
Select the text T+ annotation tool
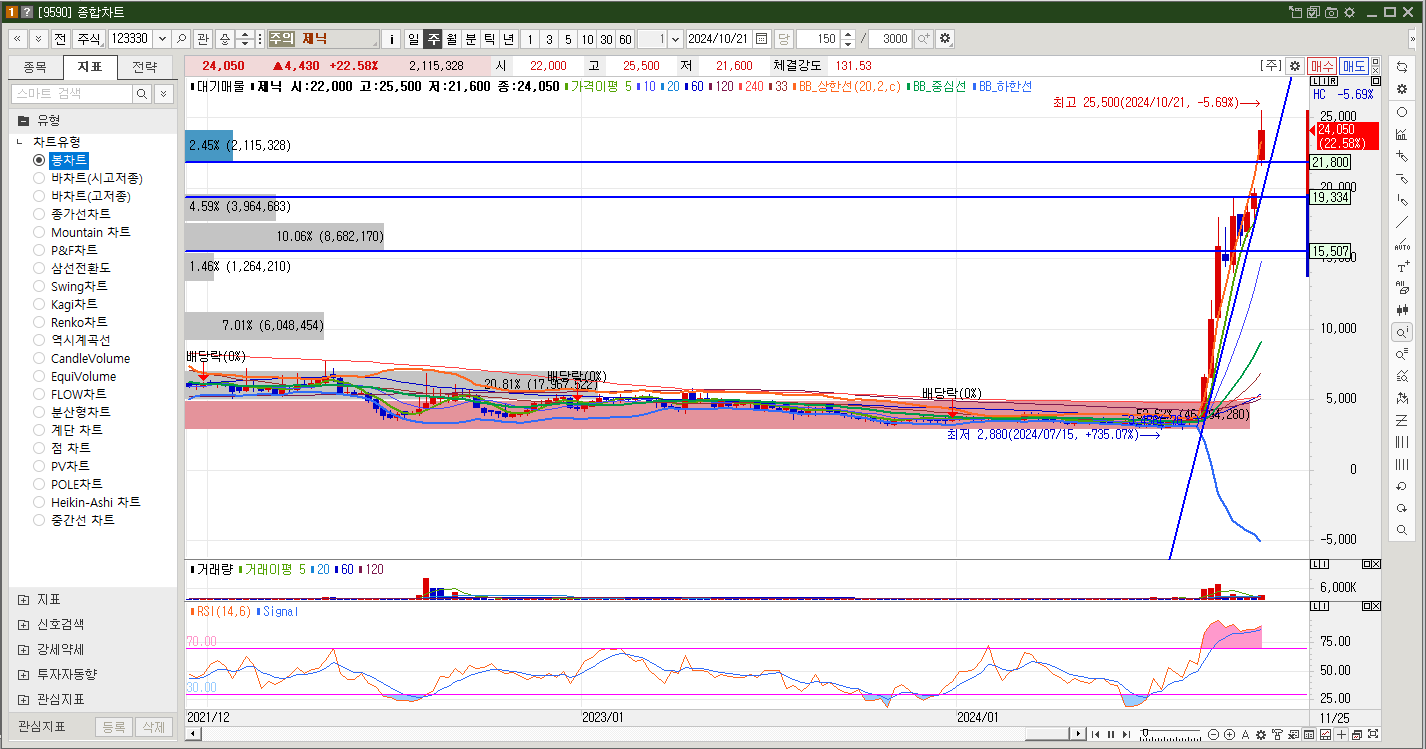(x=1401, y=266)
